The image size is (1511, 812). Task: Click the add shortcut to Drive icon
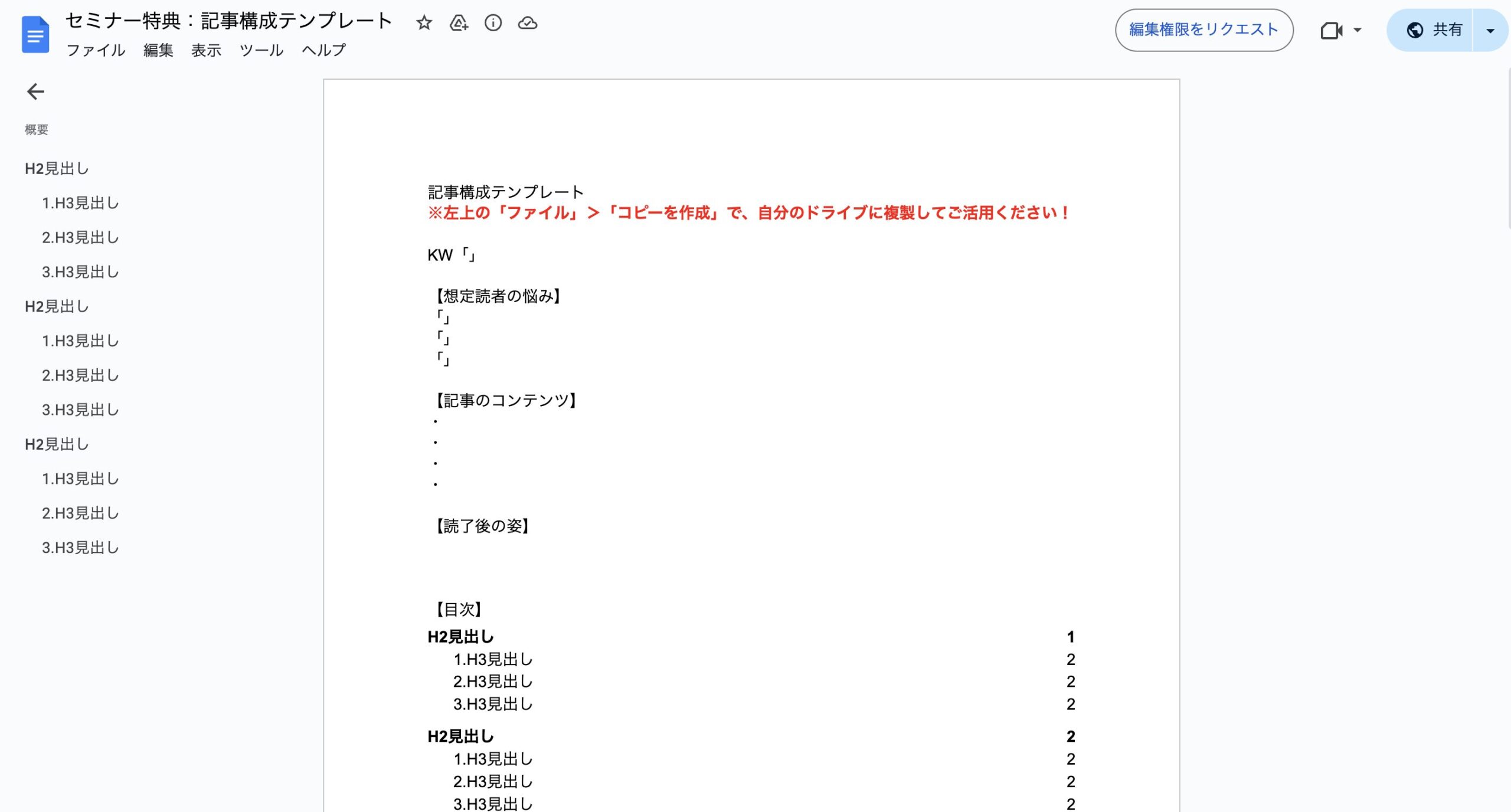coord(459,23)
